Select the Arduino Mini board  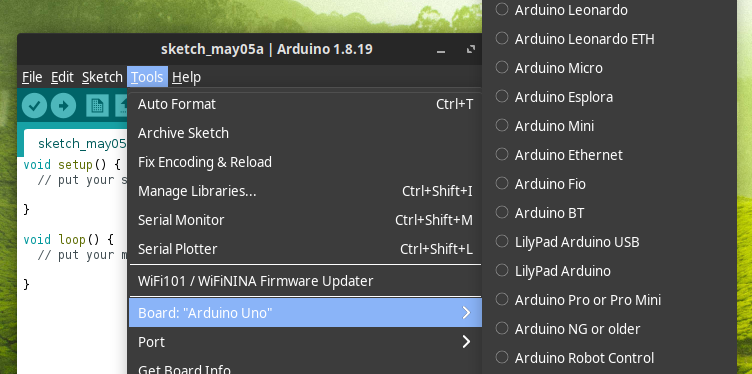point(610,126)
